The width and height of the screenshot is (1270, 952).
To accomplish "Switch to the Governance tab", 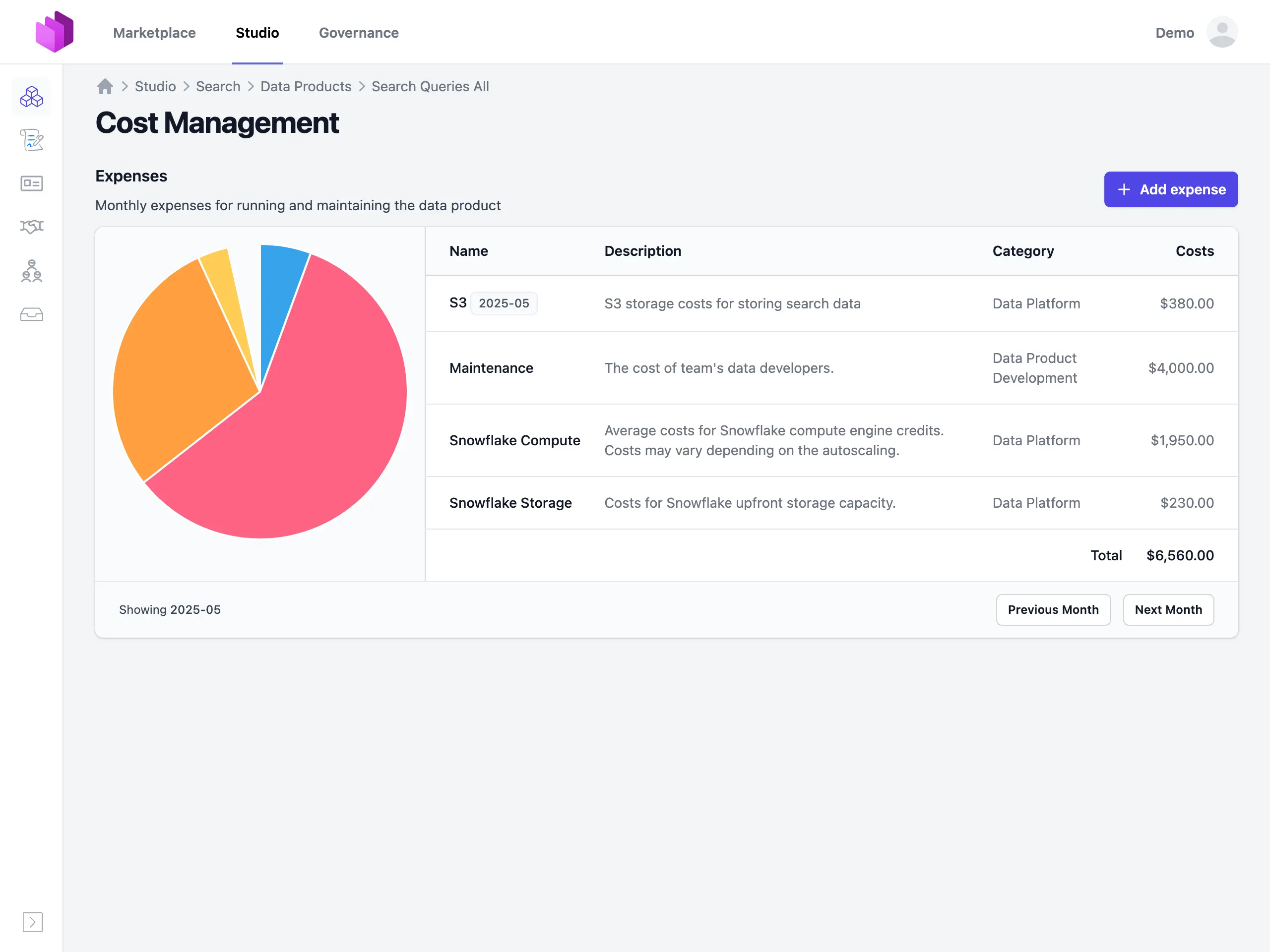I will pos(359,33).
